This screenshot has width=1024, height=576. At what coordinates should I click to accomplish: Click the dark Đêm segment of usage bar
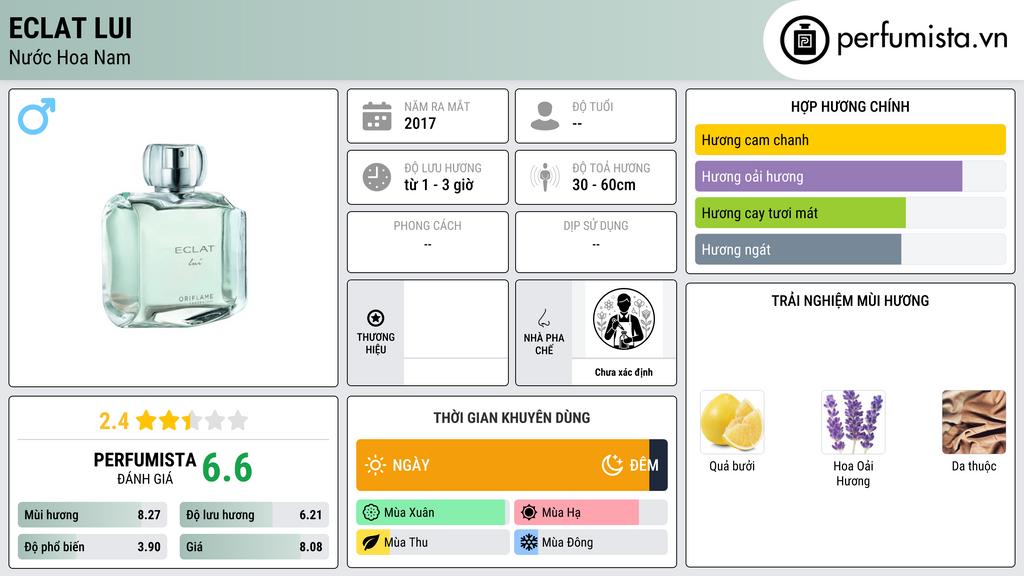658,465
